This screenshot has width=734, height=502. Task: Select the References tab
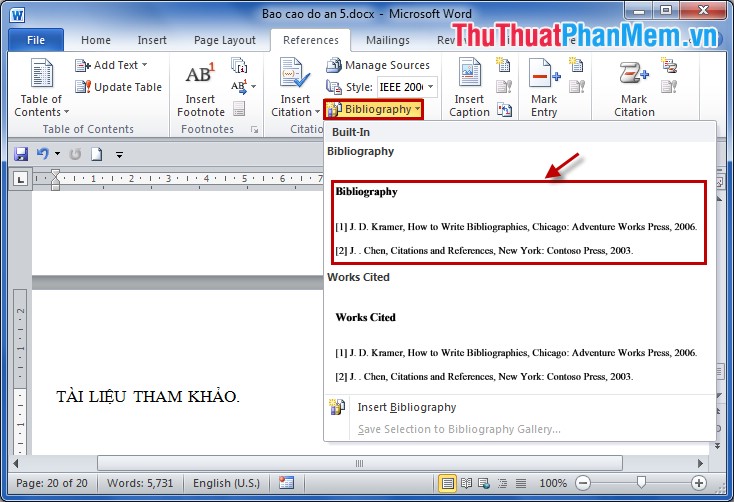pos(311,40)
